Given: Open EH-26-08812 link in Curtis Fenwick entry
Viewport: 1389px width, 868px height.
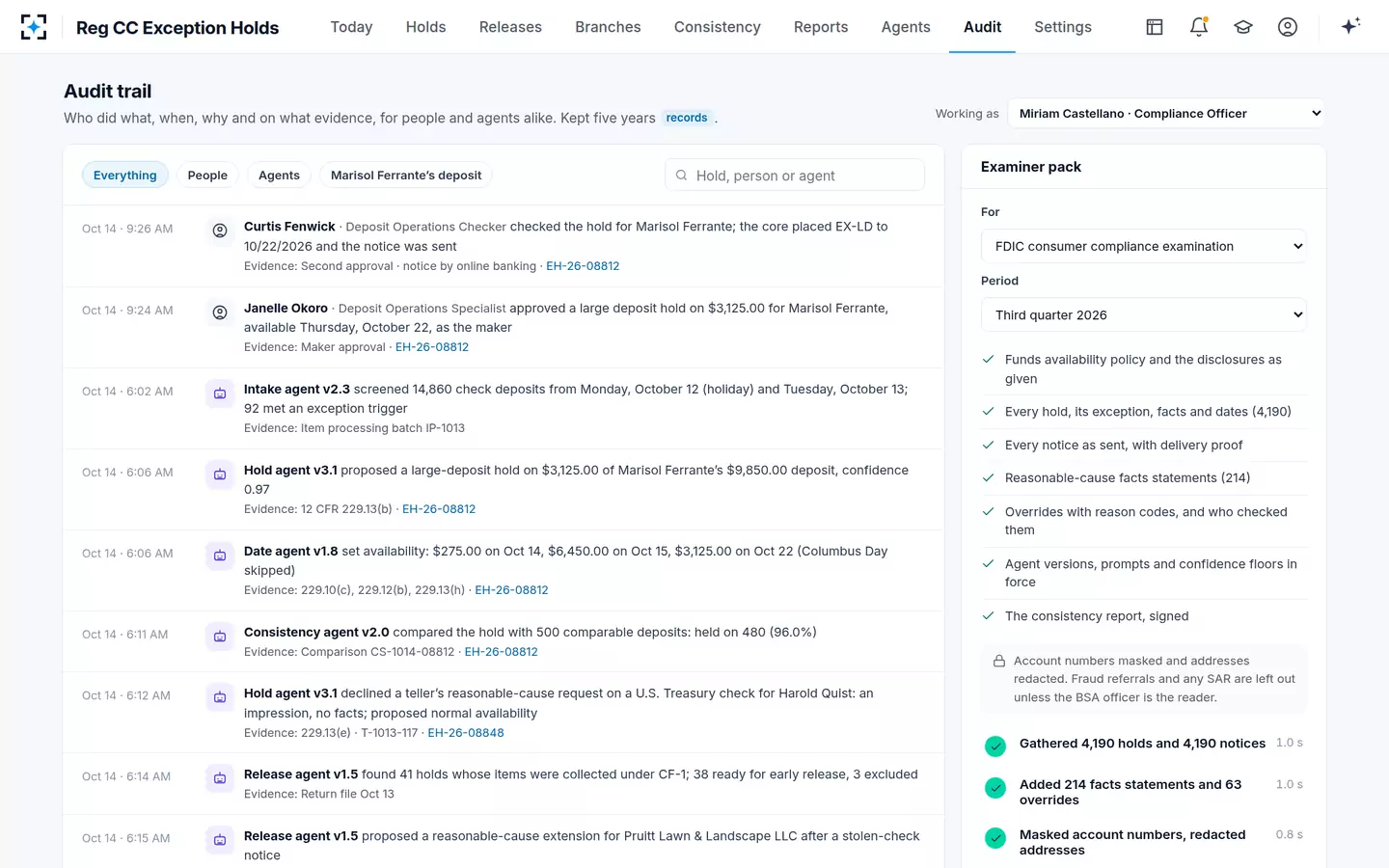Looking at the screenshot, I should [583, 266].
